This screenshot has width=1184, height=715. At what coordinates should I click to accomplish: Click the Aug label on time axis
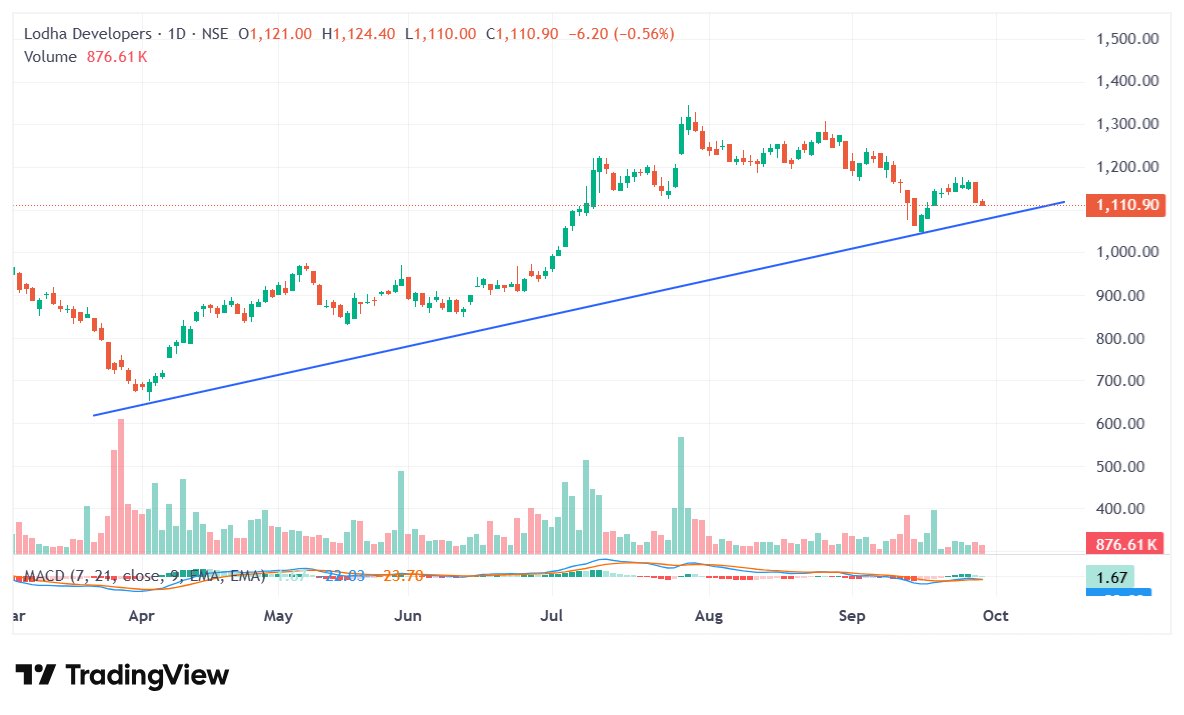pos(708,616)
